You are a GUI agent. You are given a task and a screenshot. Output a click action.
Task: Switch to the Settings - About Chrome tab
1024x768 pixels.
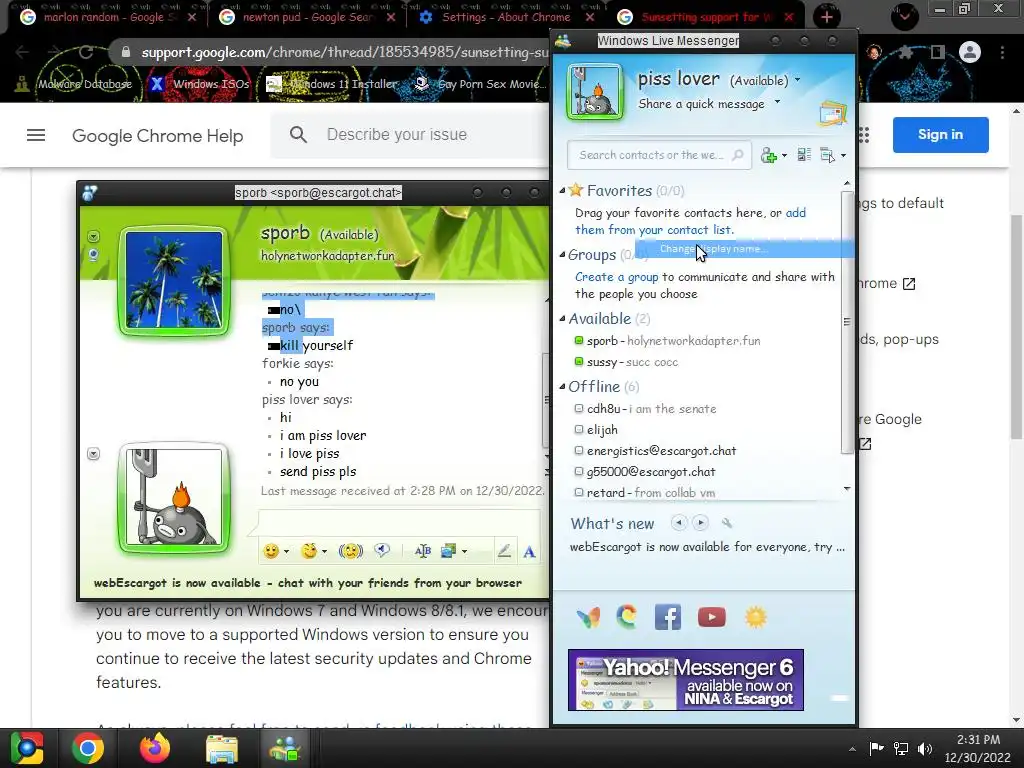[x=507, y=17]
